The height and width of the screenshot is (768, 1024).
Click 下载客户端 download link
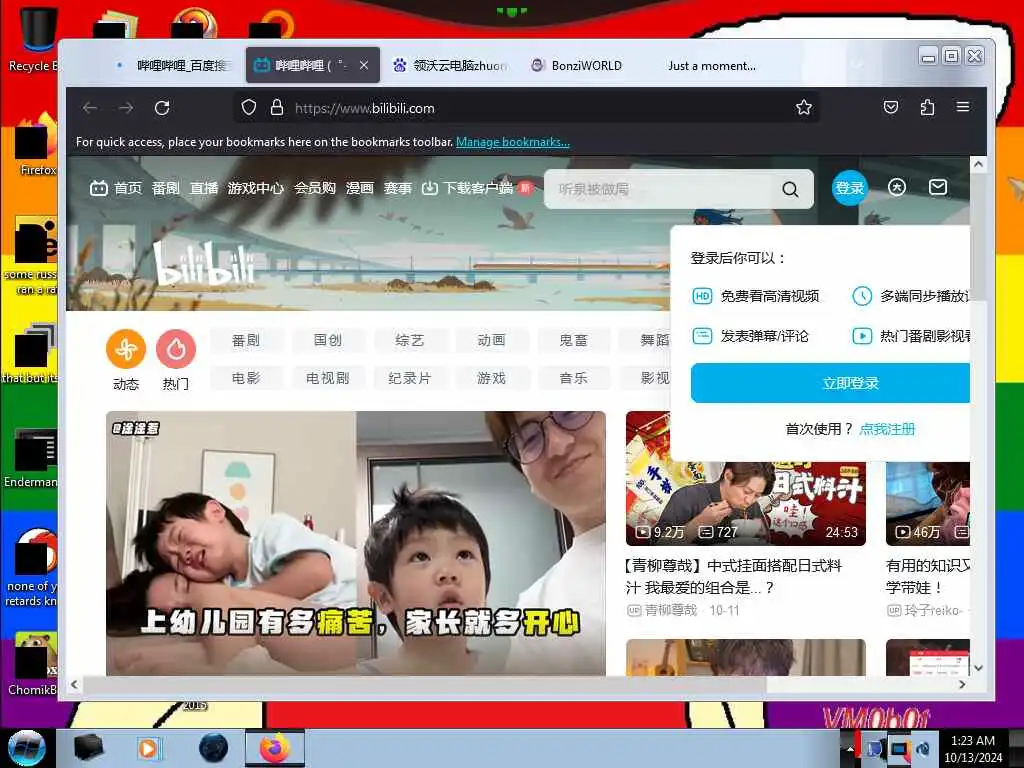coord(477,189)
